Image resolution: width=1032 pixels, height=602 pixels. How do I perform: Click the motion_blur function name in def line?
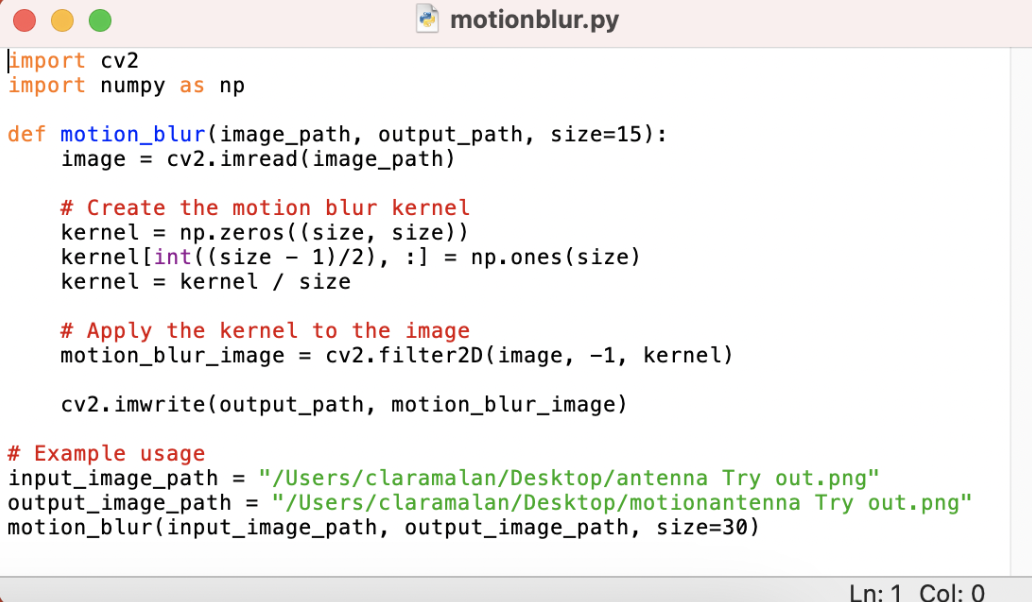133,134
